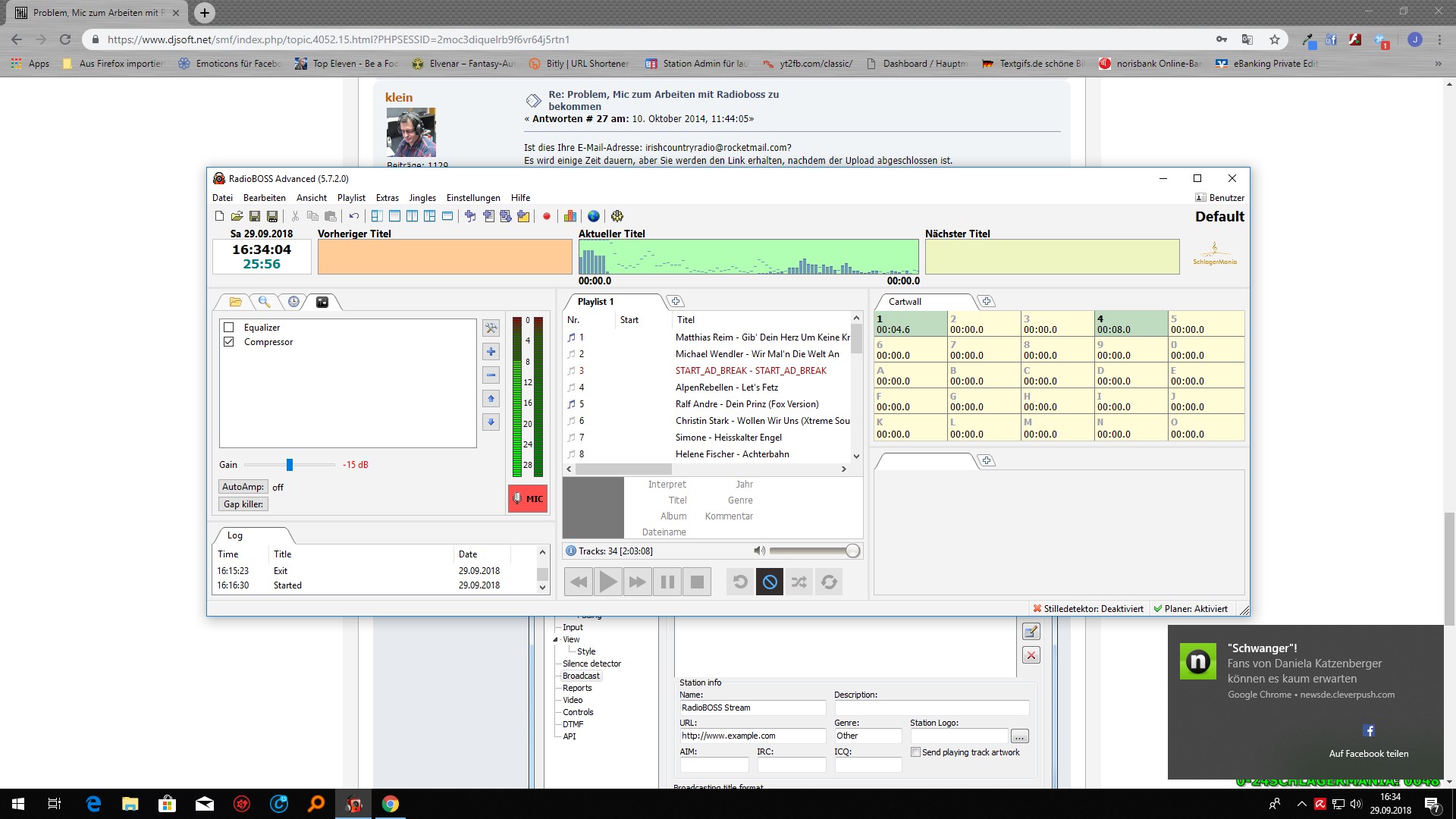Toggle the Equalizer checkbox
This screenshot has width=1456, height=819.
tap(229, 328)
